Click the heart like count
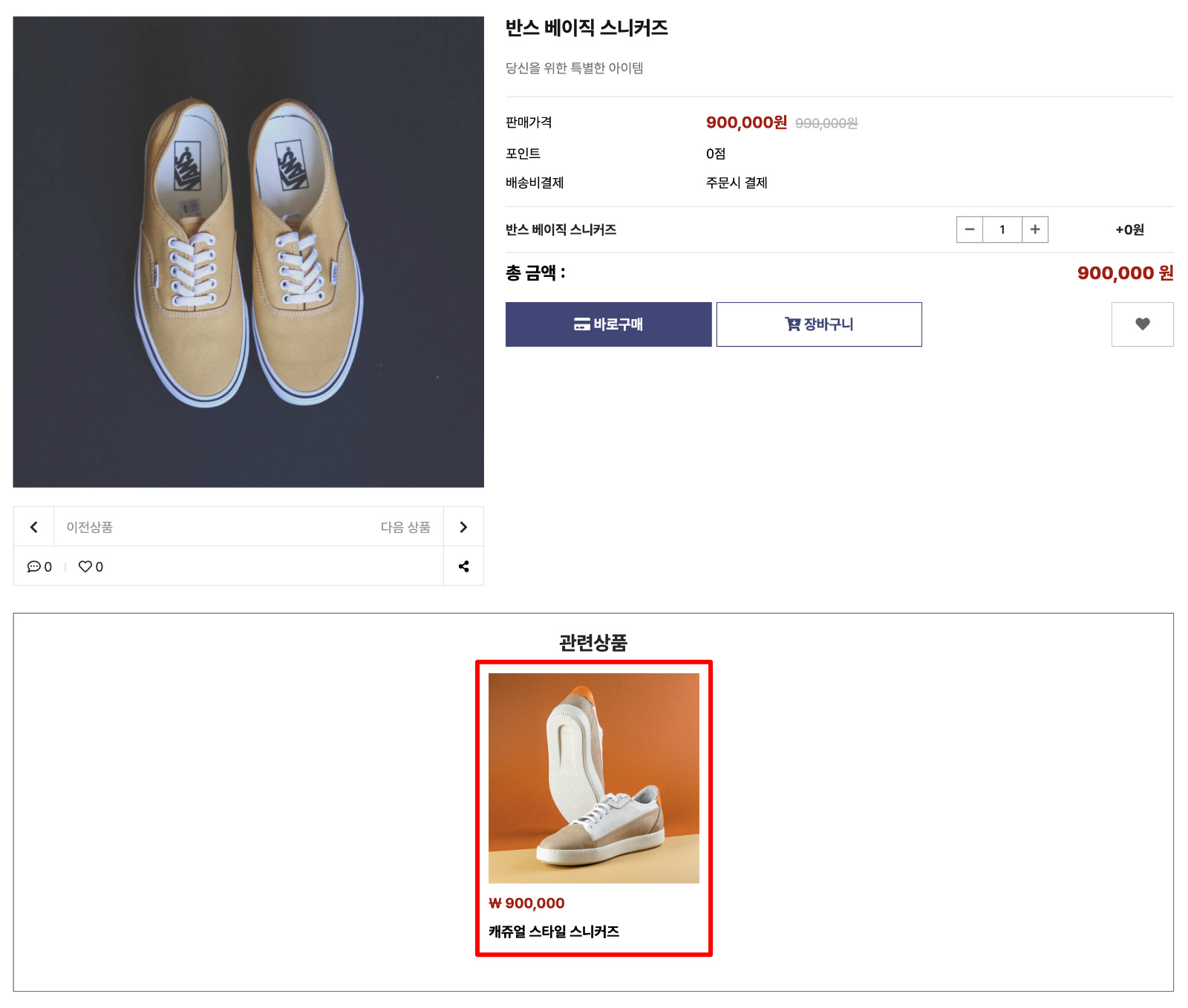 coord(91,566)
